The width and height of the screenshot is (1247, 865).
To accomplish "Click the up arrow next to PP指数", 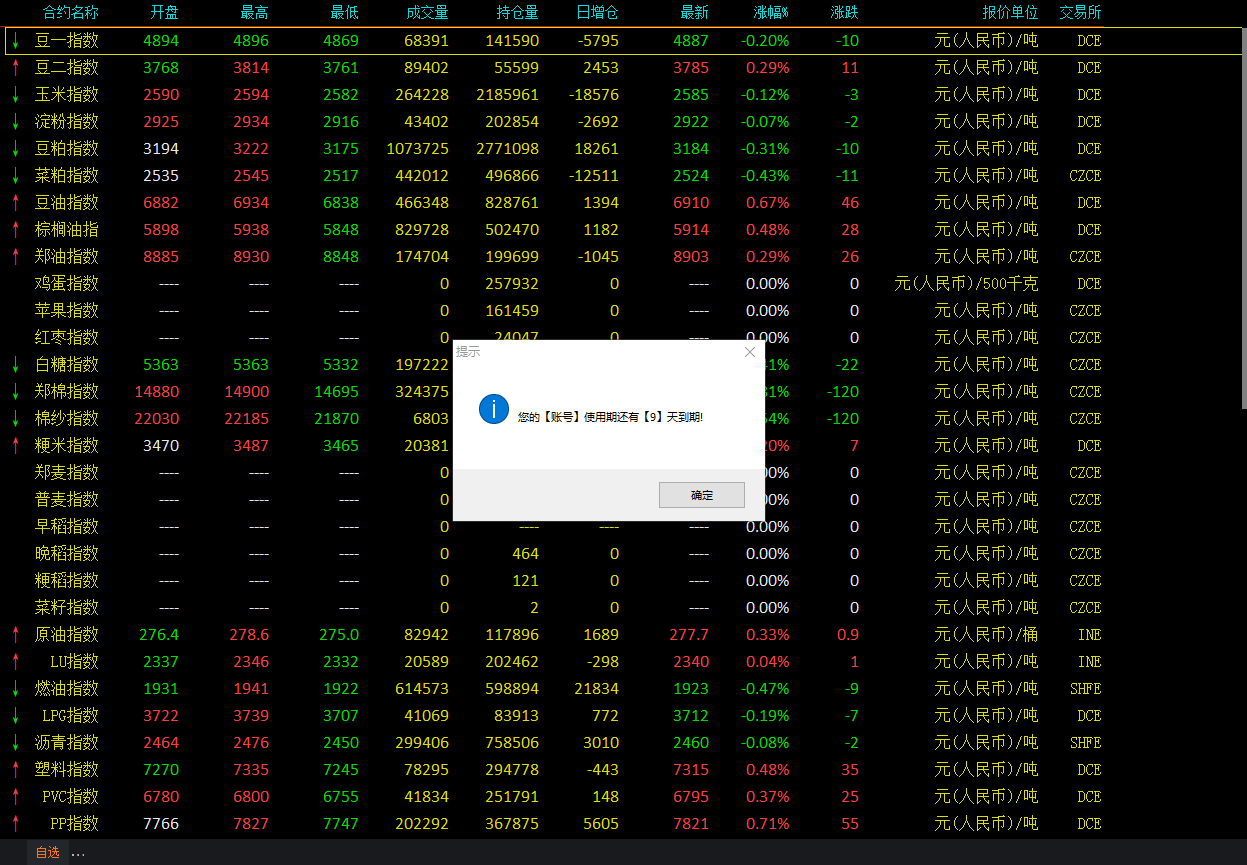I will [x=16, y=824].
